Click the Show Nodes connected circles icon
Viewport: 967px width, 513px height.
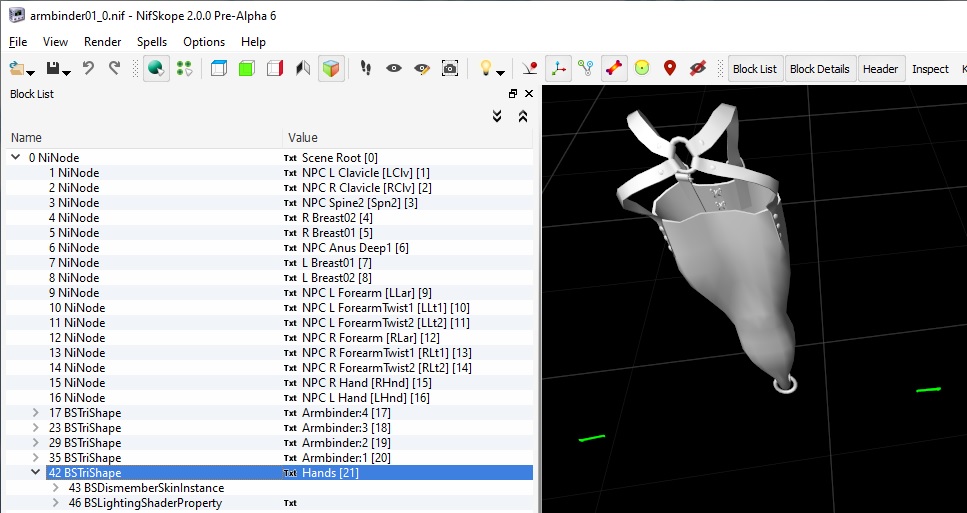[586, 68]
